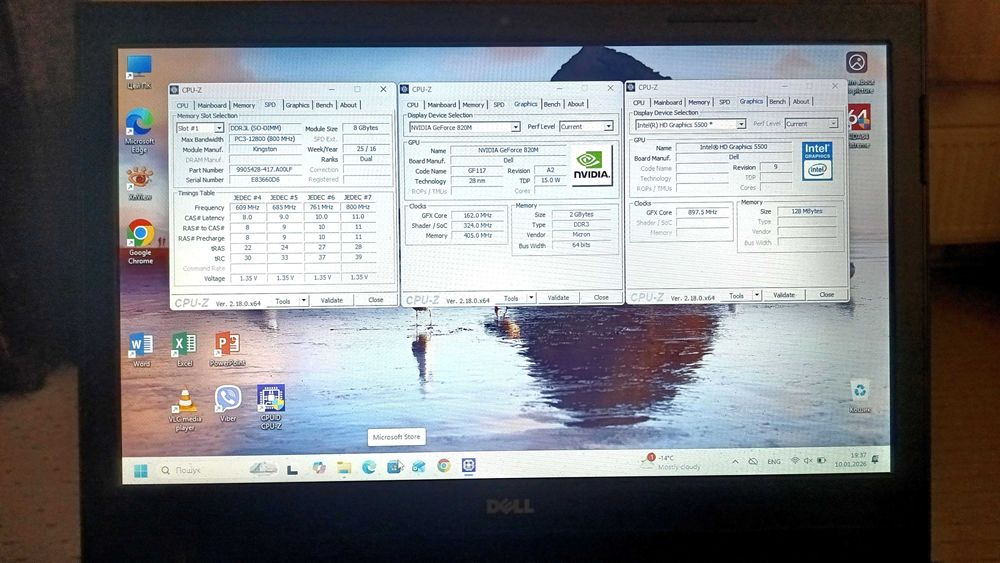Click the Part Number 9905428-417.A00LF
The width and height of the screenshot is (1000, 563).
point(265,169)
